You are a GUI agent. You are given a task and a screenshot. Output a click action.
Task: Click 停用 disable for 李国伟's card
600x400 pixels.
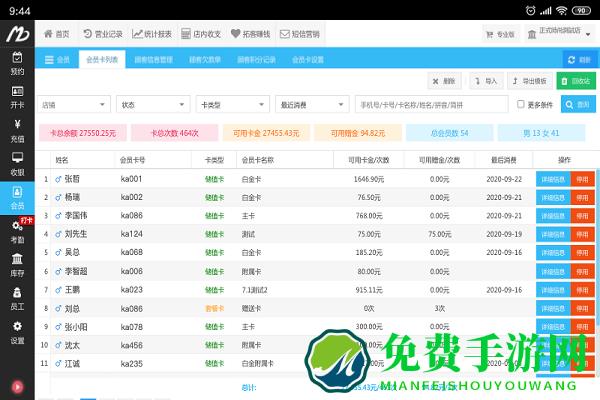click(582, 216)
